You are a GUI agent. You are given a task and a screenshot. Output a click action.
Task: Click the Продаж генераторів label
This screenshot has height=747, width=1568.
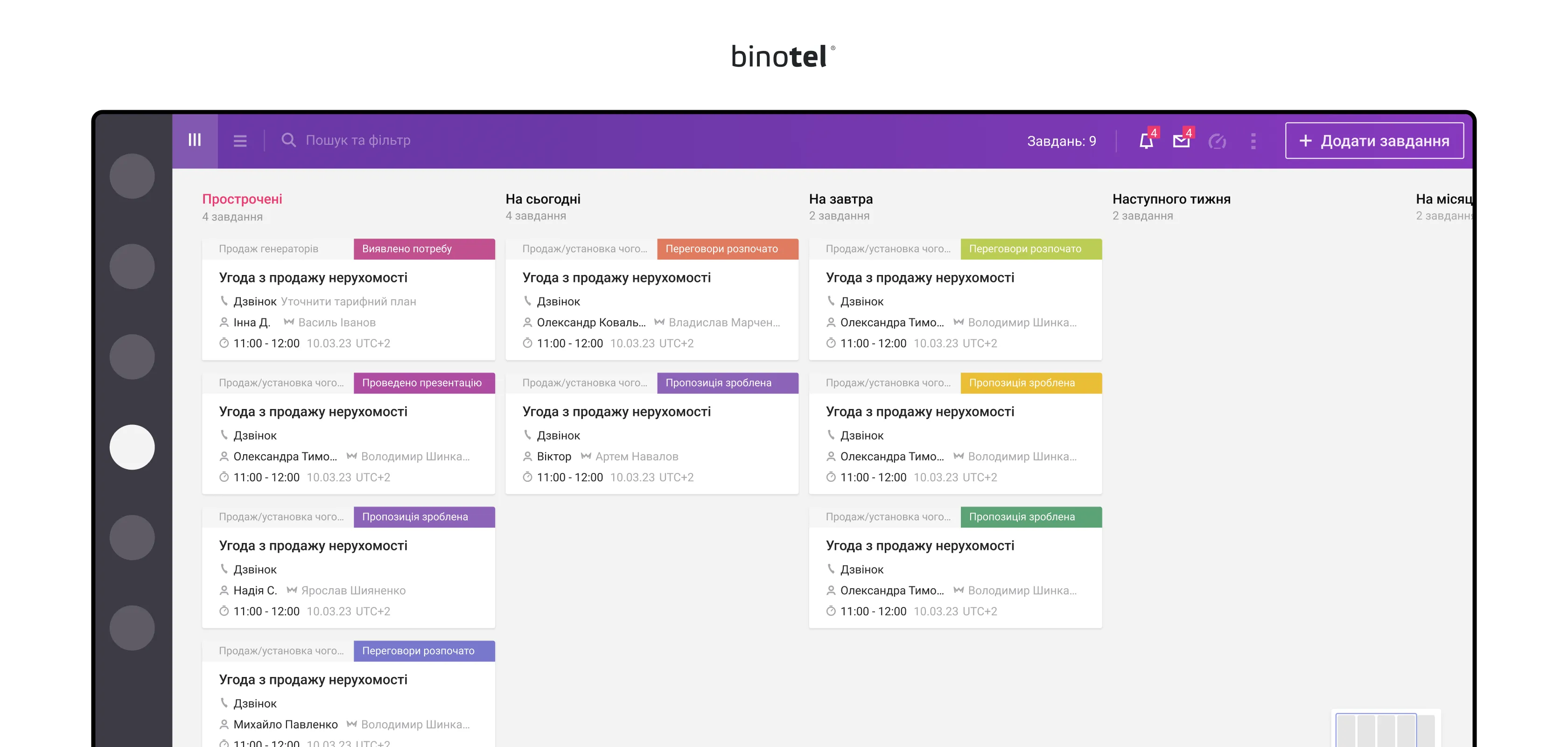pyautogui.click(x=268, y=248)
